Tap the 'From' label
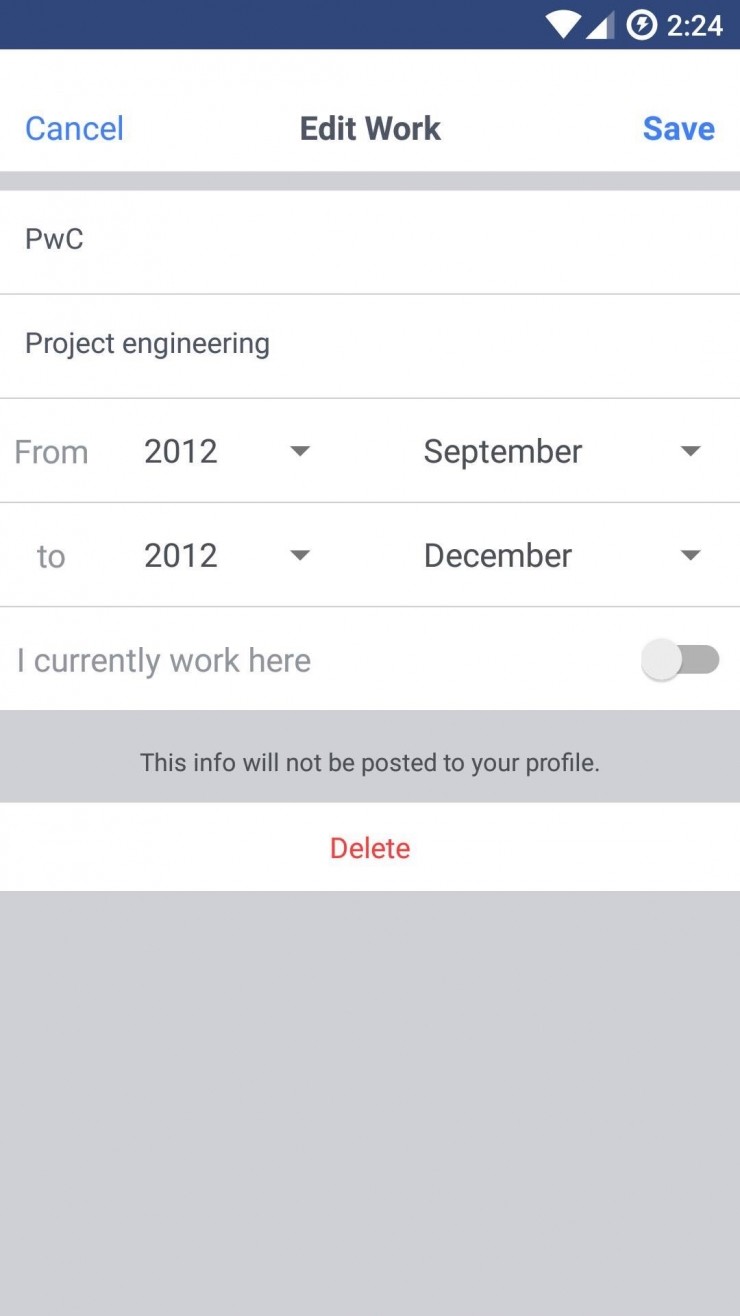Viewport: 740px width, 1316px height. coord(51,452)
